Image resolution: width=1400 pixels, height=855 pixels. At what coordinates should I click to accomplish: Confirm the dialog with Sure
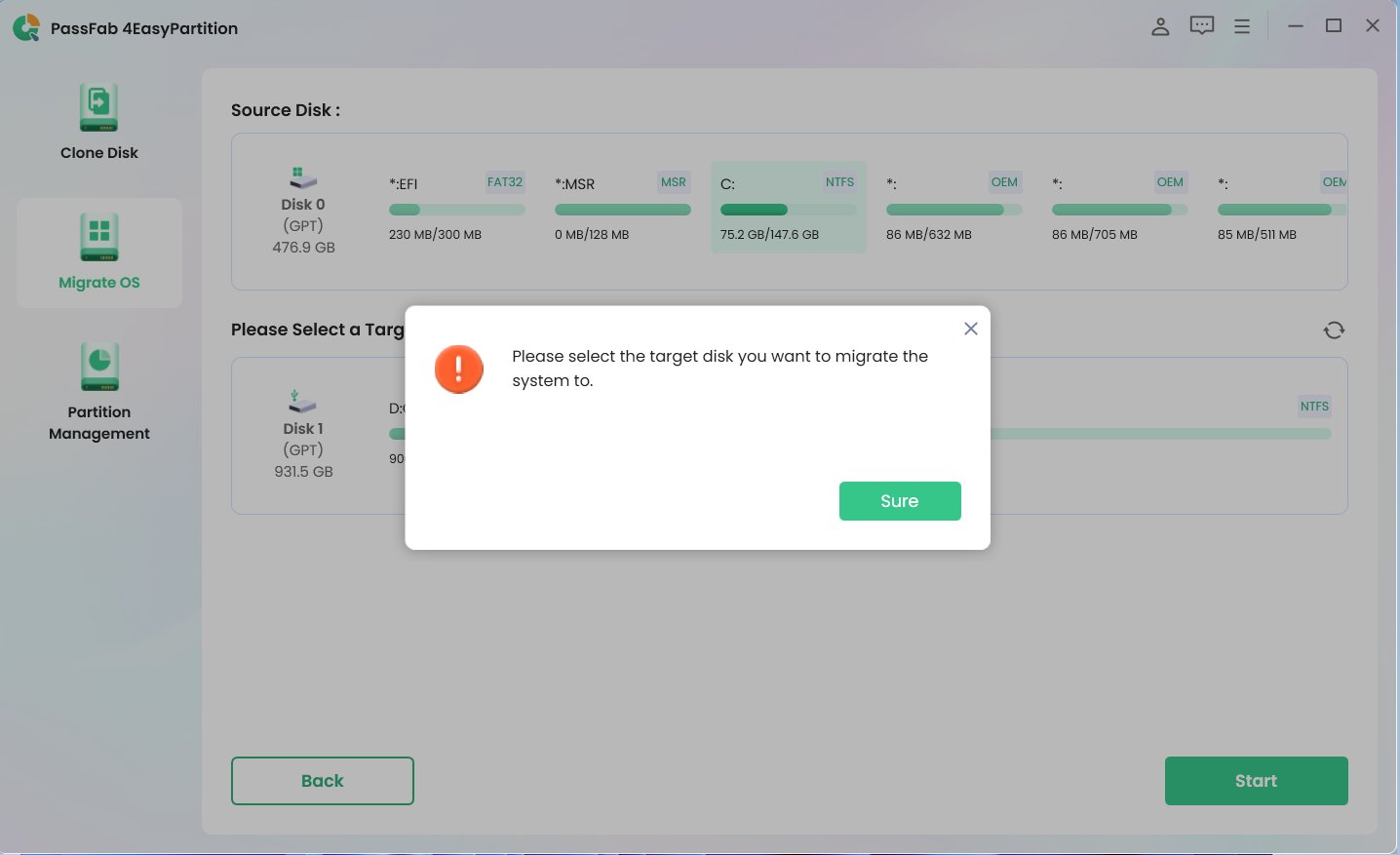pos(899,500)
